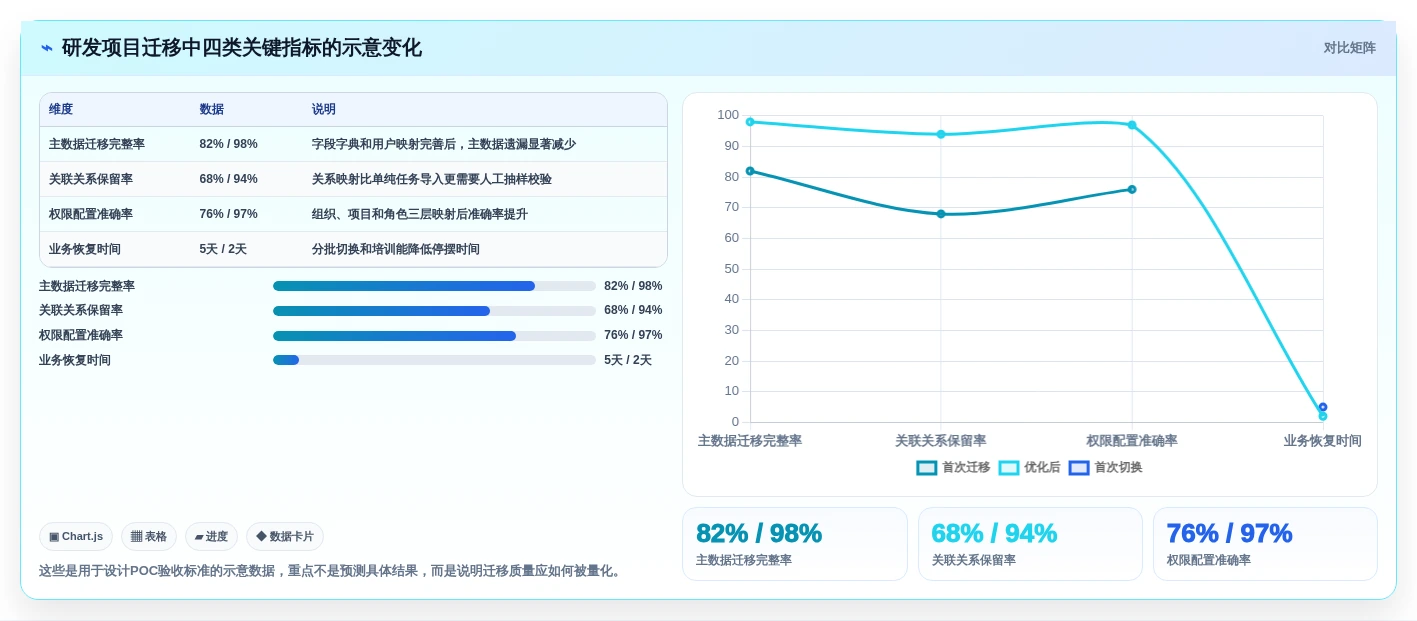Click the 对比矩阵 label in the header
Screen dimensions: 1417x621
[x=1349, y=48]
